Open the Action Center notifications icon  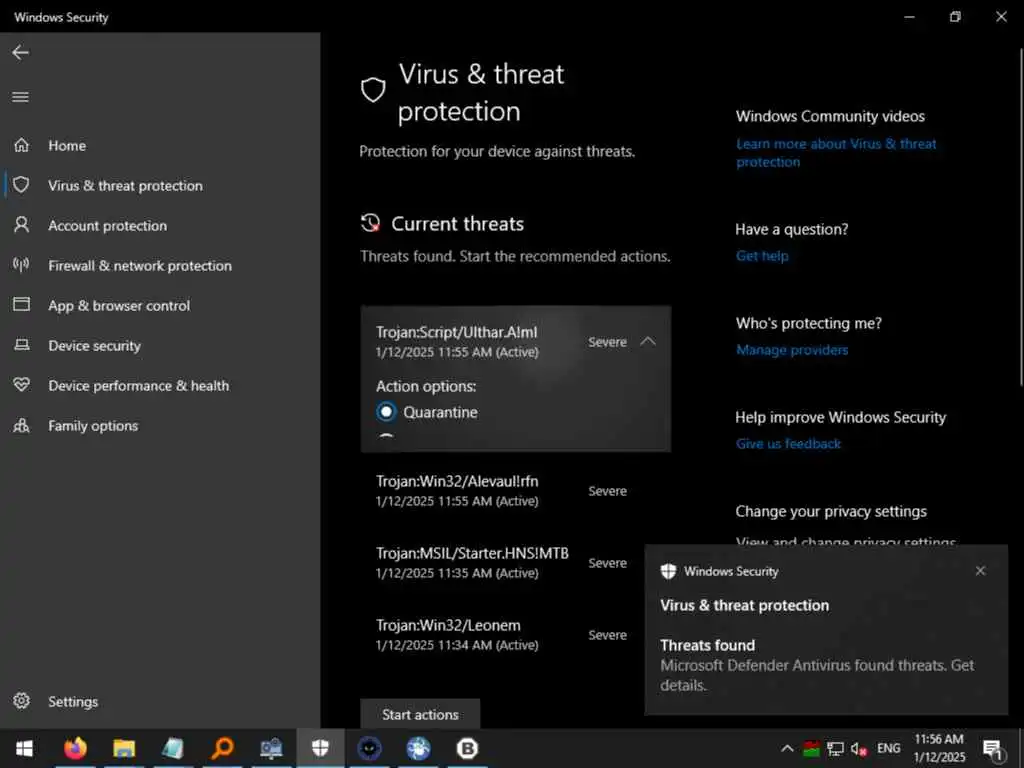click(x=993, y=749)
